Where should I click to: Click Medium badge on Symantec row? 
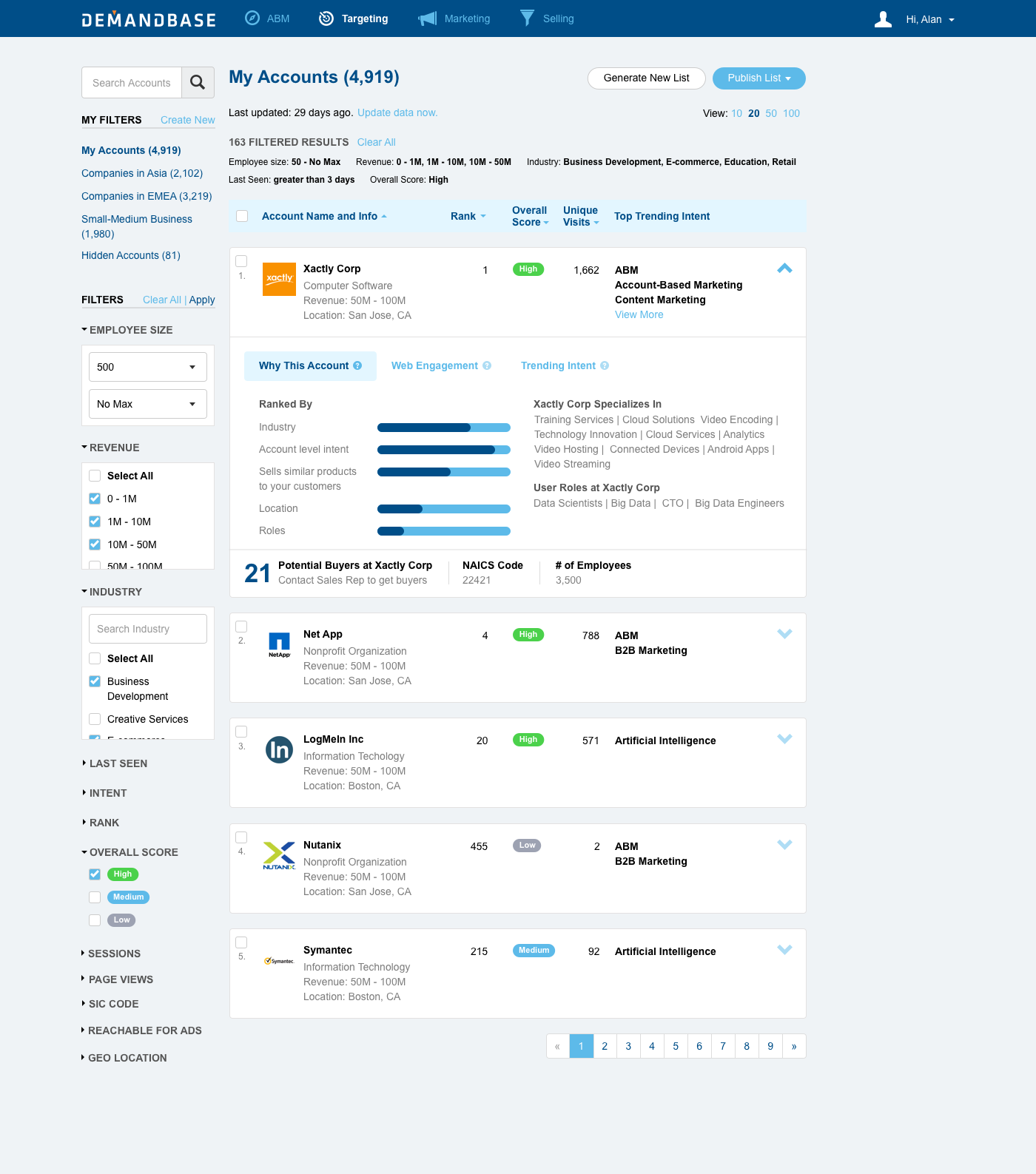click(534, 951)
